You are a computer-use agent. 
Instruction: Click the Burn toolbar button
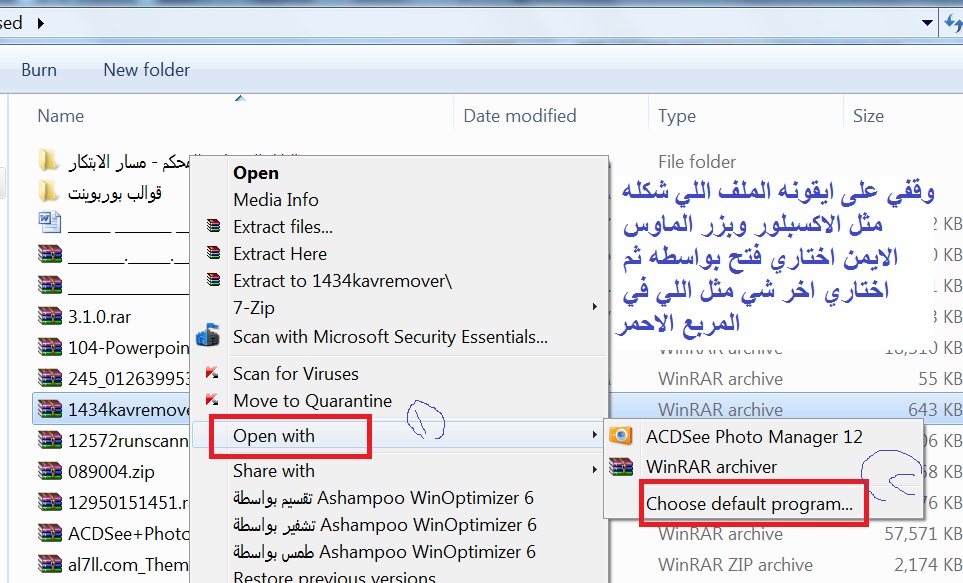(39, 69)
